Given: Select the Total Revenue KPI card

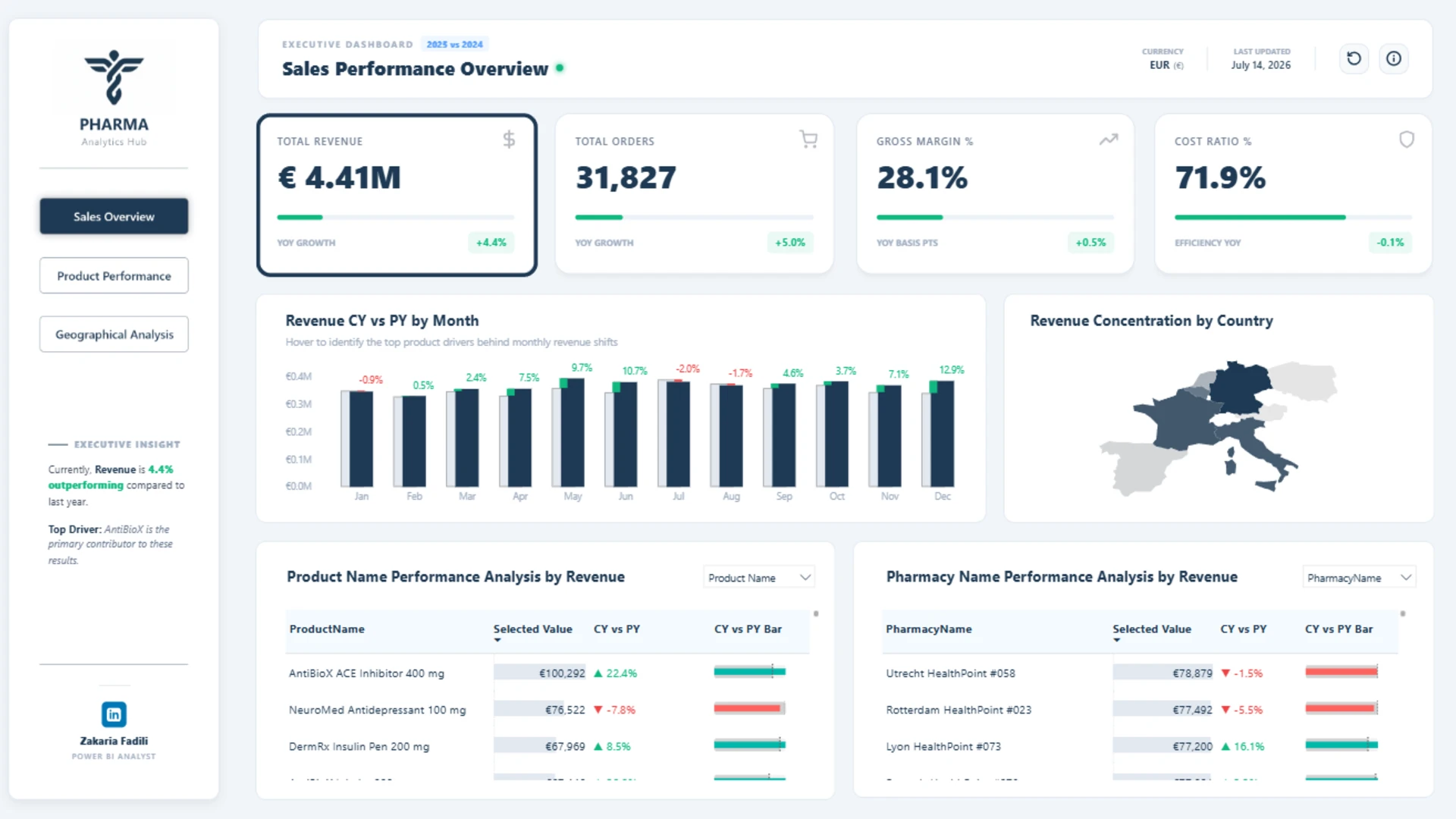Looking at the screenshot, I should tap(397, 195).
